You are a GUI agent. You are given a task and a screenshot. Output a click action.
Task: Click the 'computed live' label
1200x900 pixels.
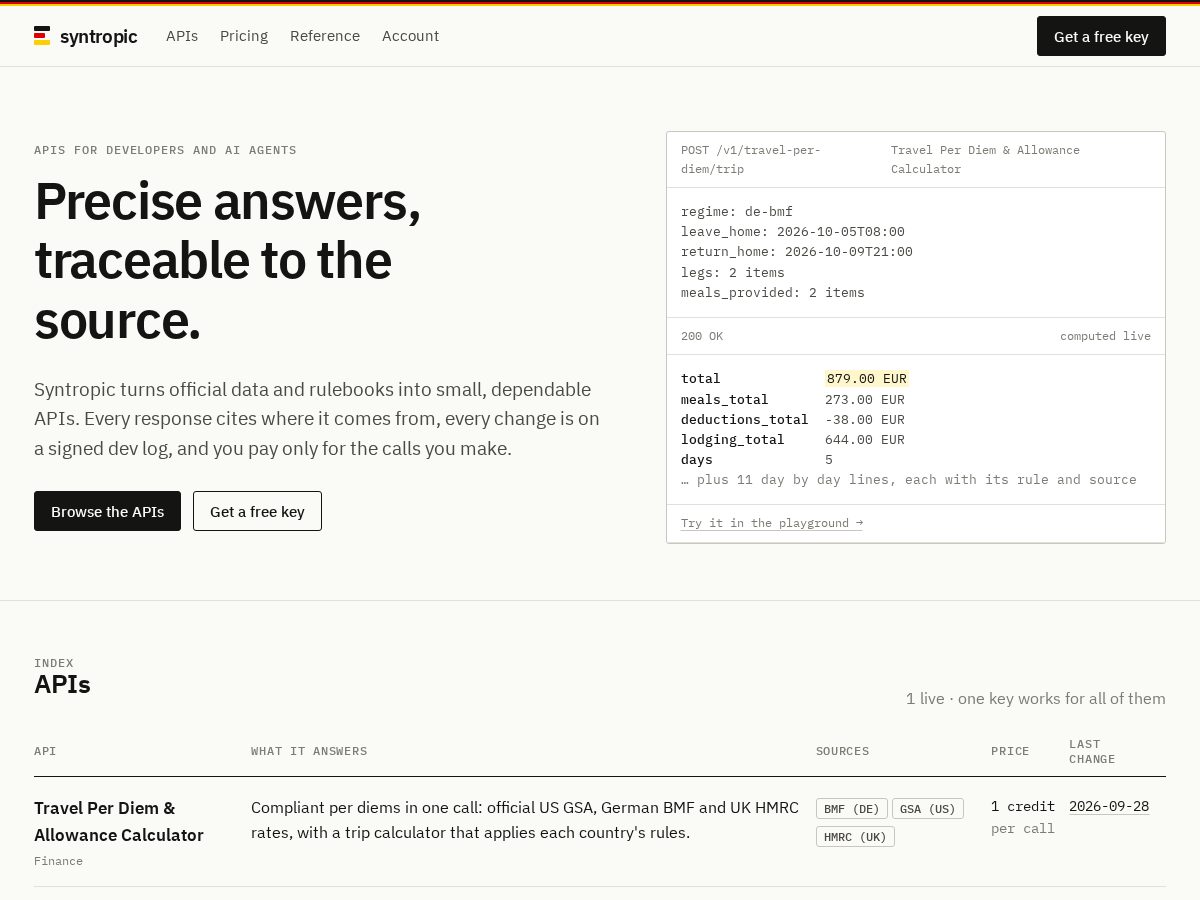[x=1105, y=336]
